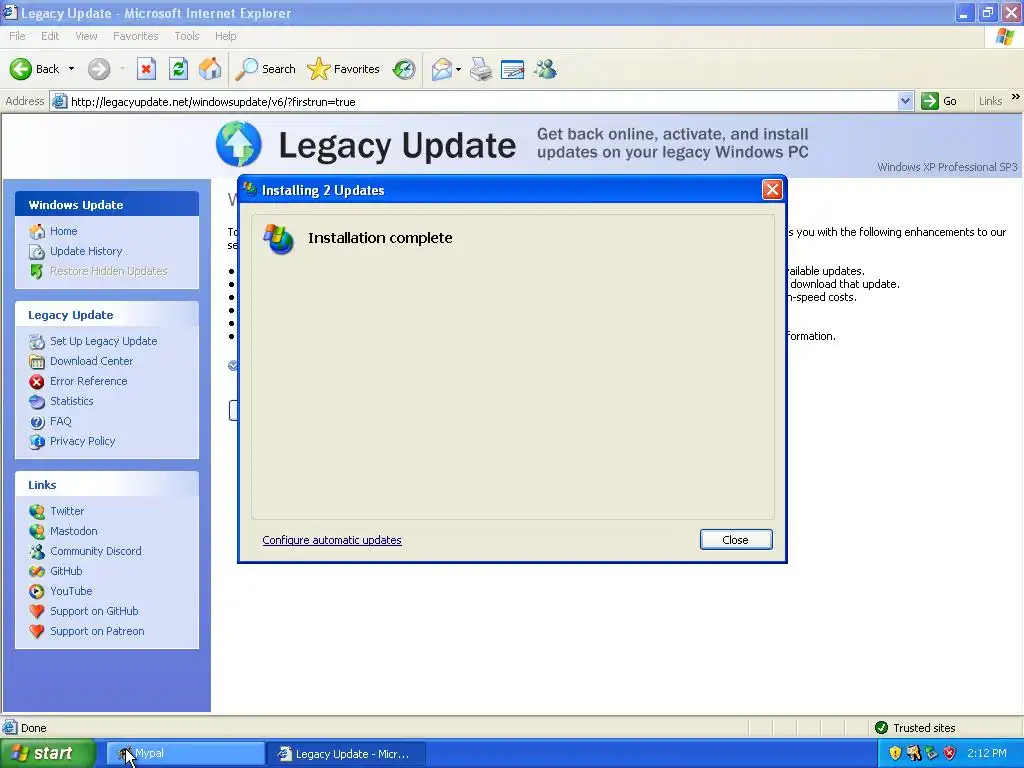Viewport: 1024px width, 768px height.
Task: Click the Legacy Update globe logo
Action: [x=238, y=144]
